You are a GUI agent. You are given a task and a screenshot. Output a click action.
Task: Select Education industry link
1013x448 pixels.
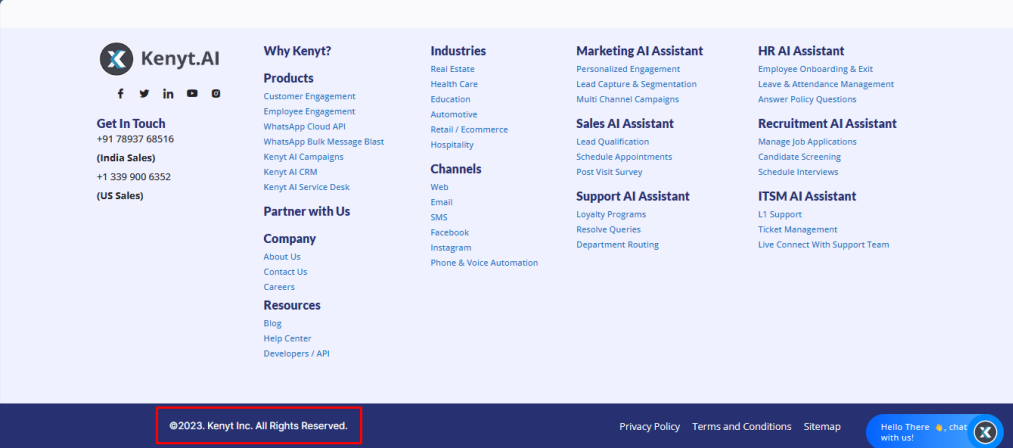point(450,100)
